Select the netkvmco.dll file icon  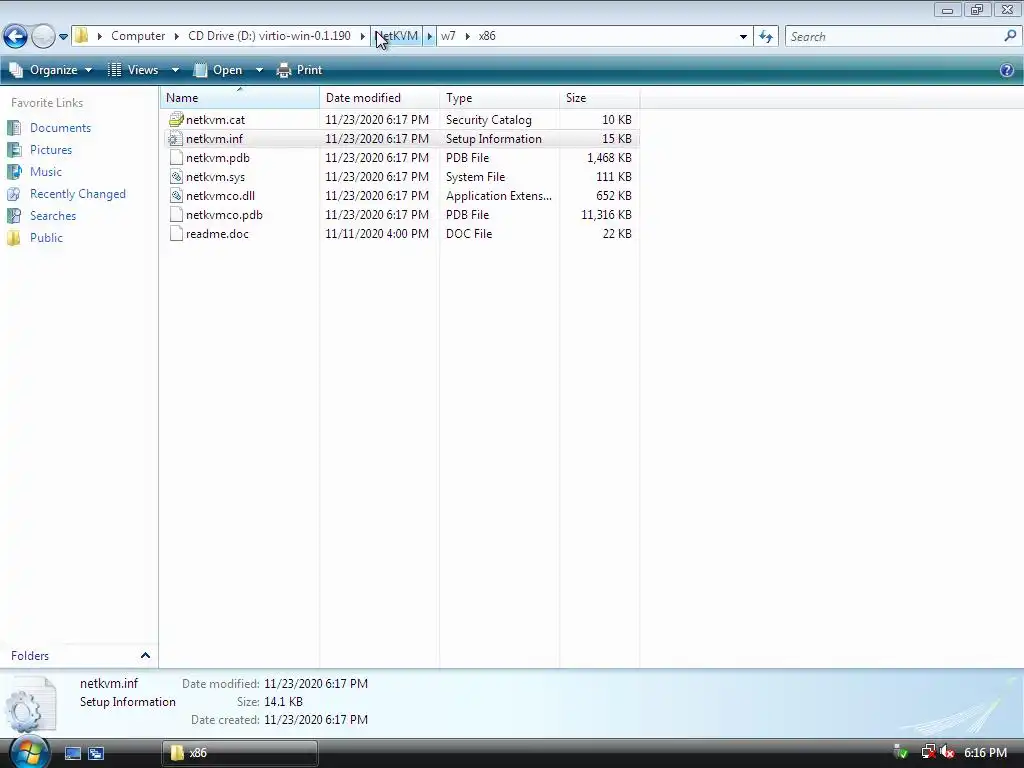pos(176,195)
